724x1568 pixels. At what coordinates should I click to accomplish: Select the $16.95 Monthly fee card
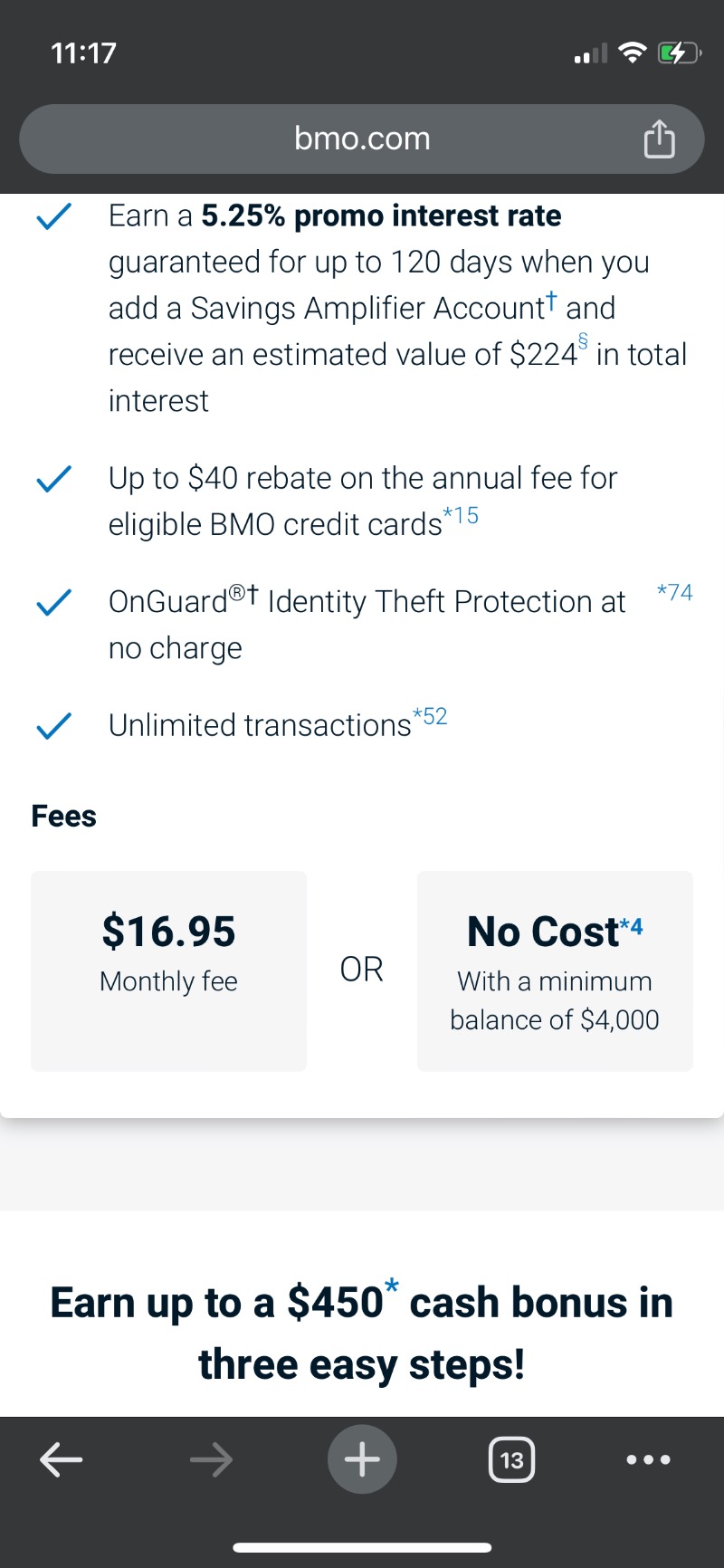168,971
